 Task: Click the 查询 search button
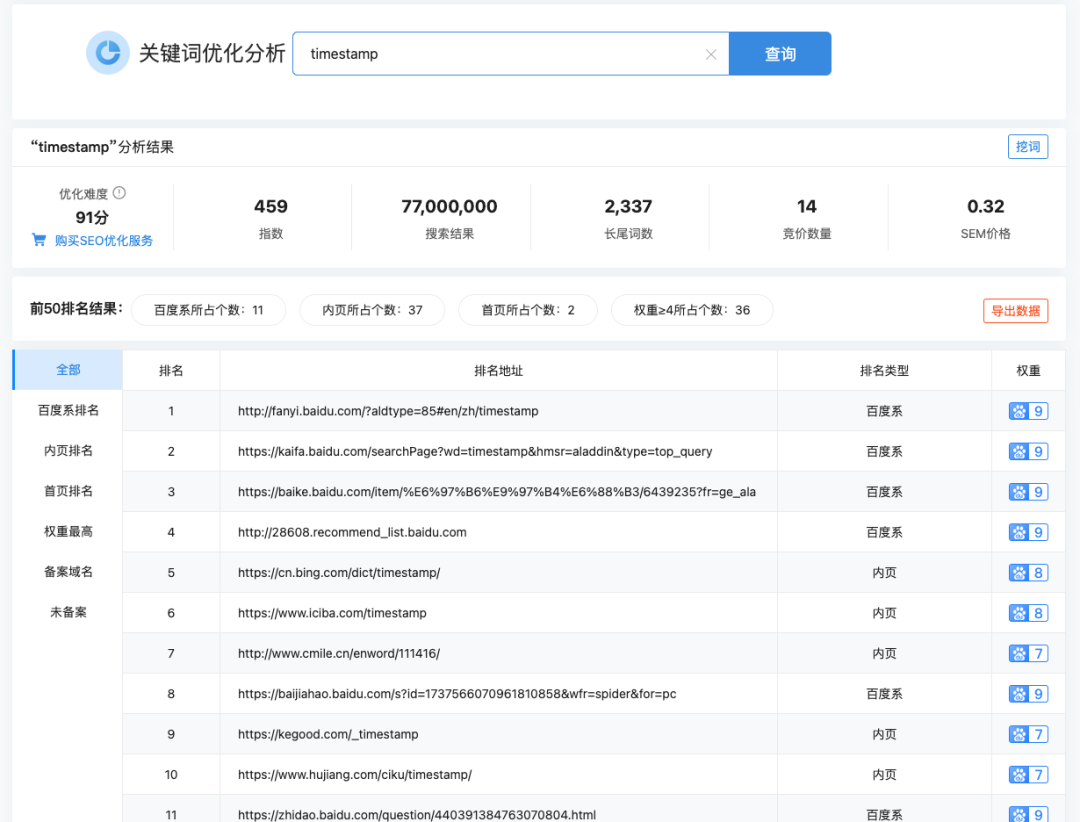pyautogui.click(x=780, y=53)
